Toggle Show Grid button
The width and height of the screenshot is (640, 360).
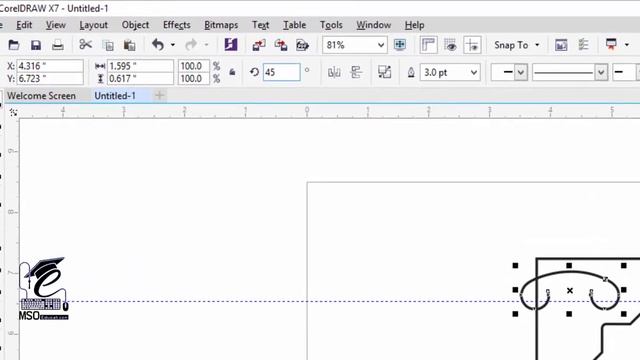click(451, 45)
